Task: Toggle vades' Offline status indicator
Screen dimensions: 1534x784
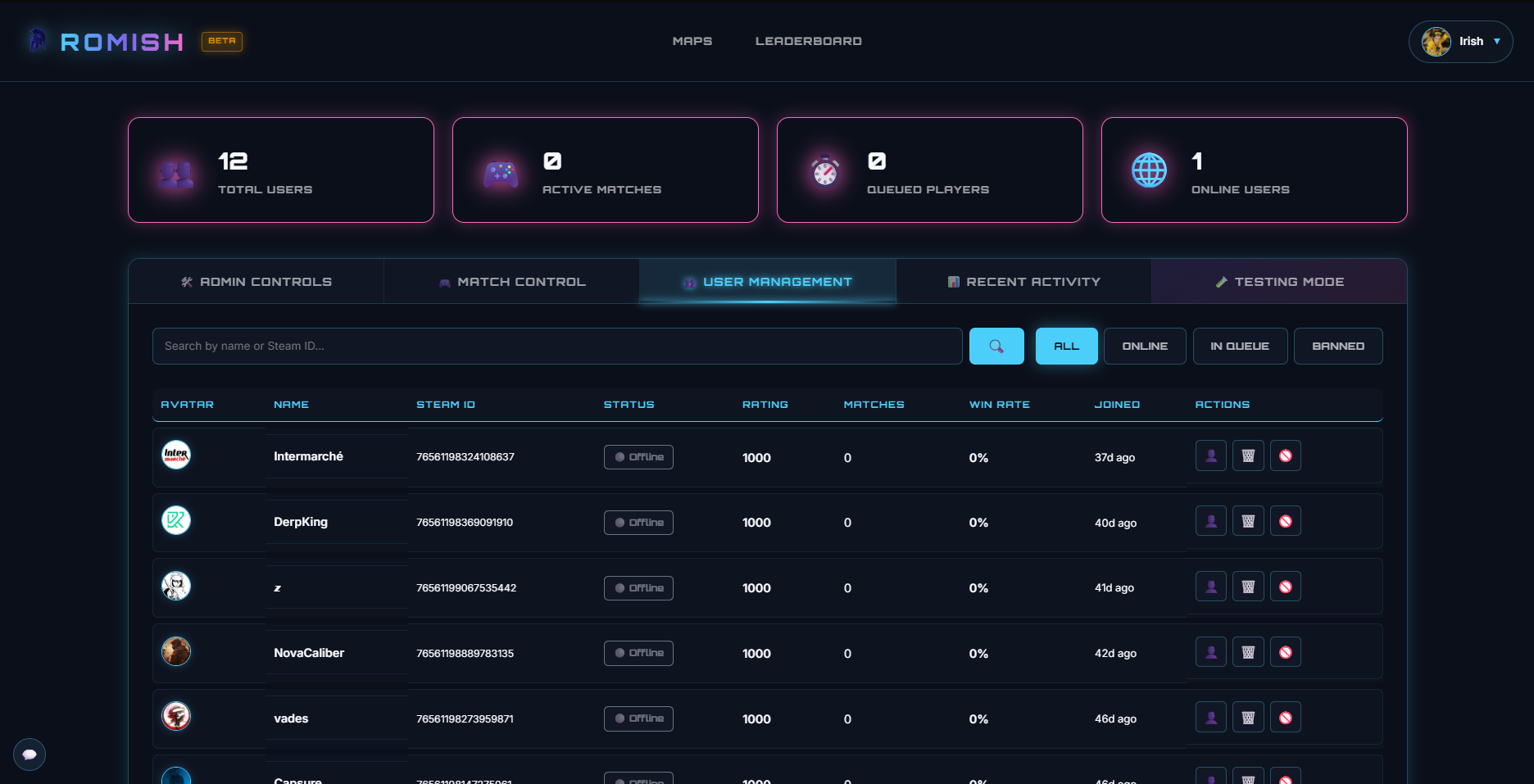Action: coord(638,718)
